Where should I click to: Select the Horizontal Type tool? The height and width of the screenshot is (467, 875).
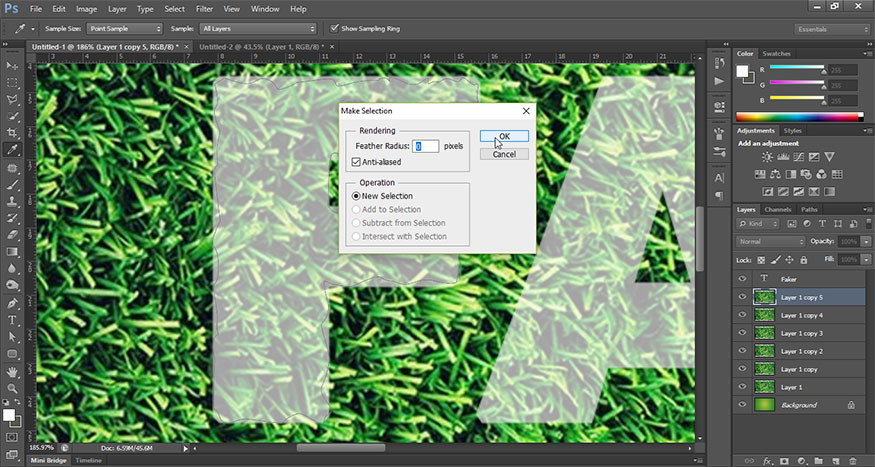coord(12,320)
